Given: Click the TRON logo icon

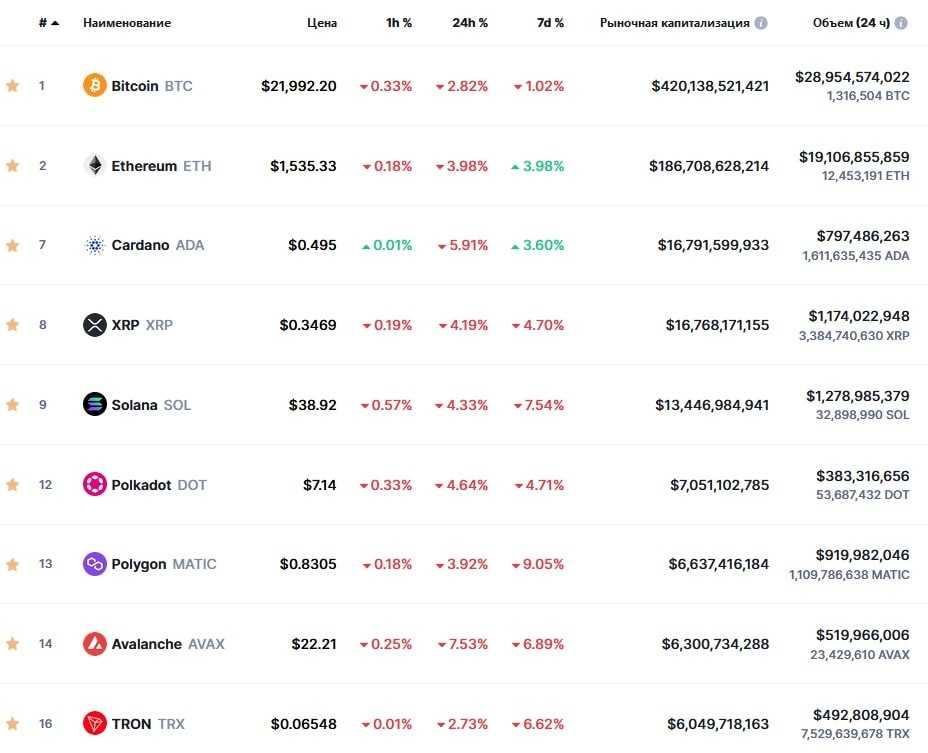Looking at the screenshot, I should pyautogui.click(x=95, y=723).
